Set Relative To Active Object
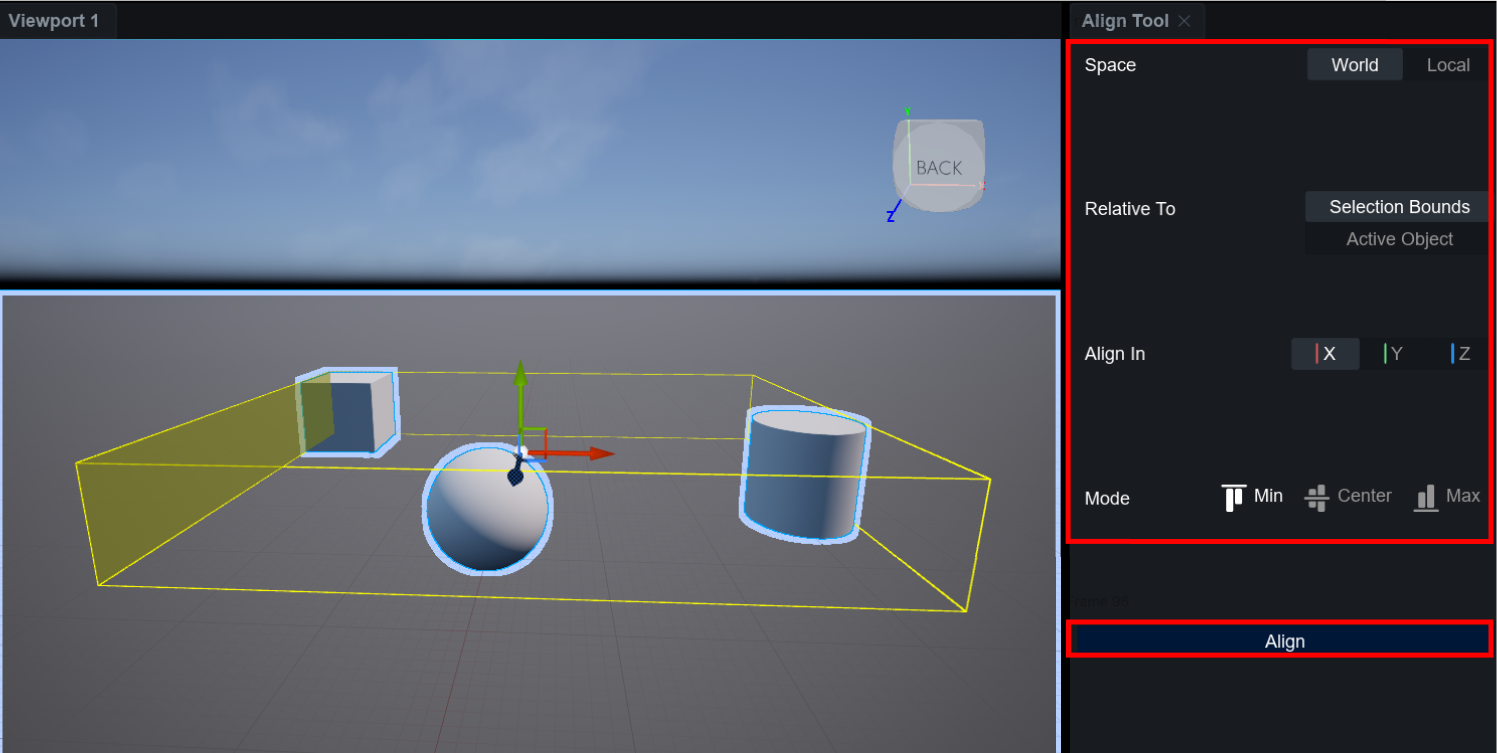 [x=1398, y=239]
